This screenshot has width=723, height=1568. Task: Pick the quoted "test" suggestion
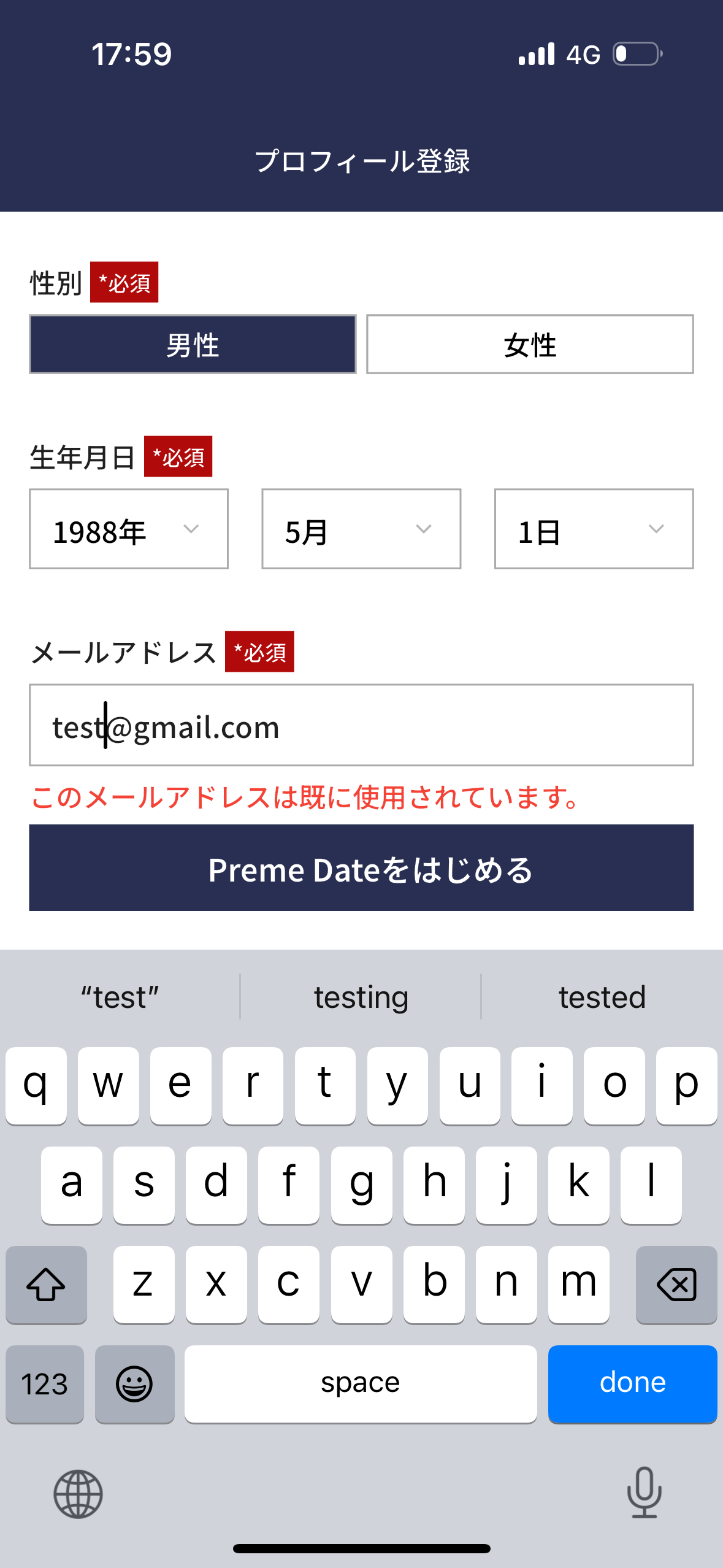click(x=120, y=997)
